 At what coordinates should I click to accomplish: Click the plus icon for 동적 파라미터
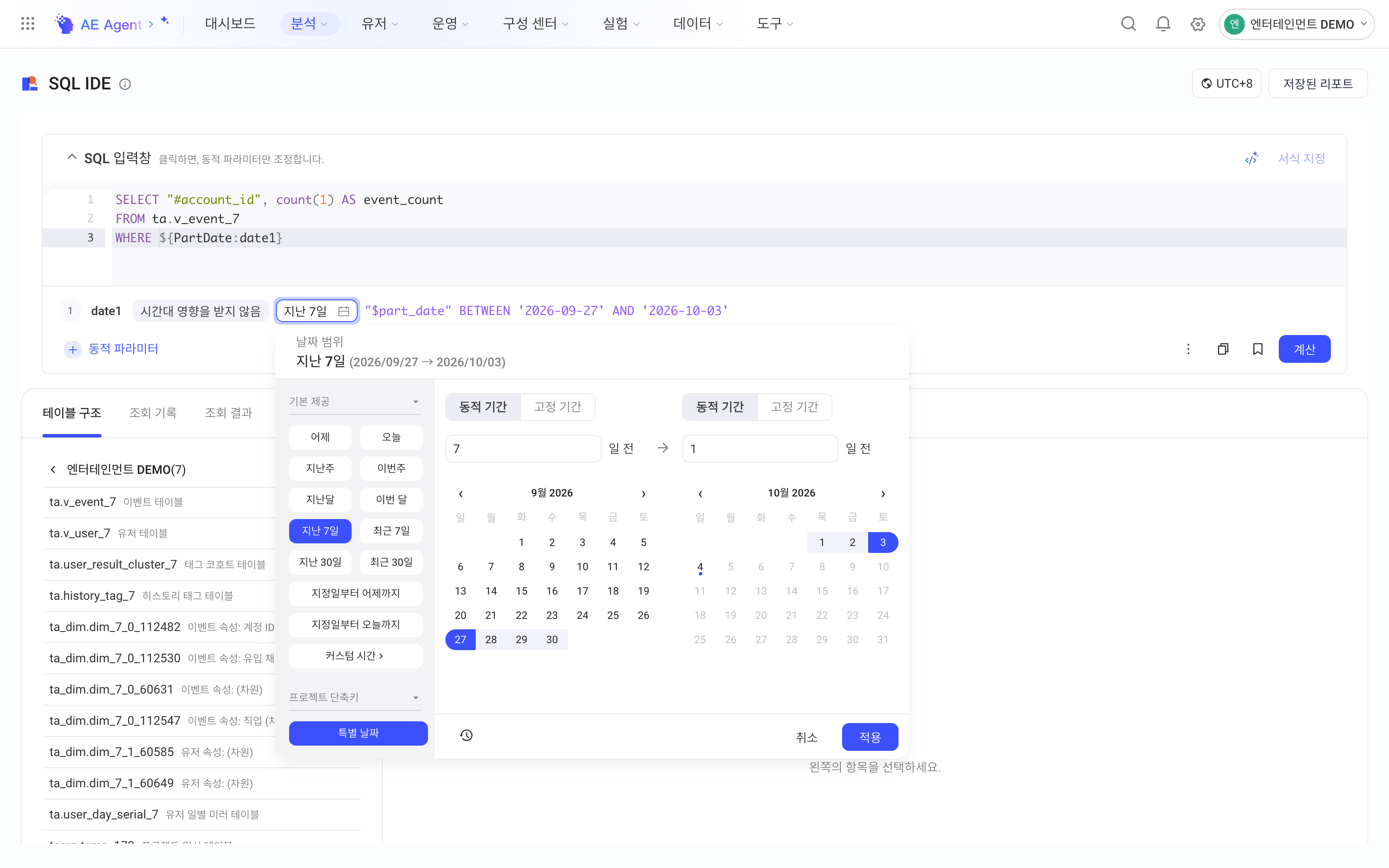point(72,350)
